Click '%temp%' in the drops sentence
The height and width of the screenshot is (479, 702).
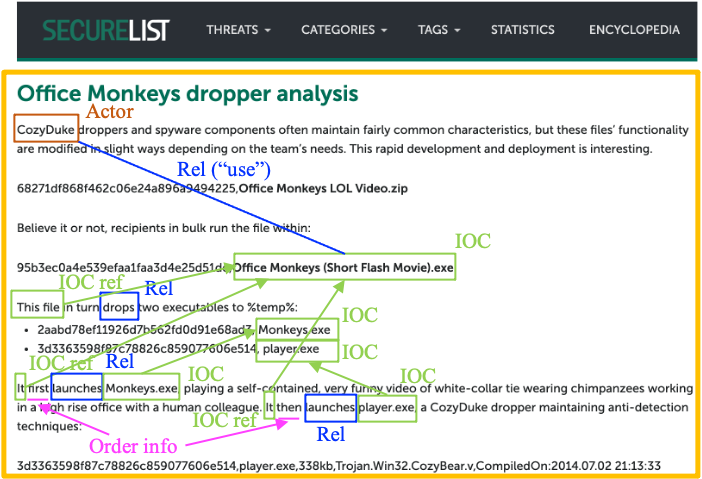(272, 307)
